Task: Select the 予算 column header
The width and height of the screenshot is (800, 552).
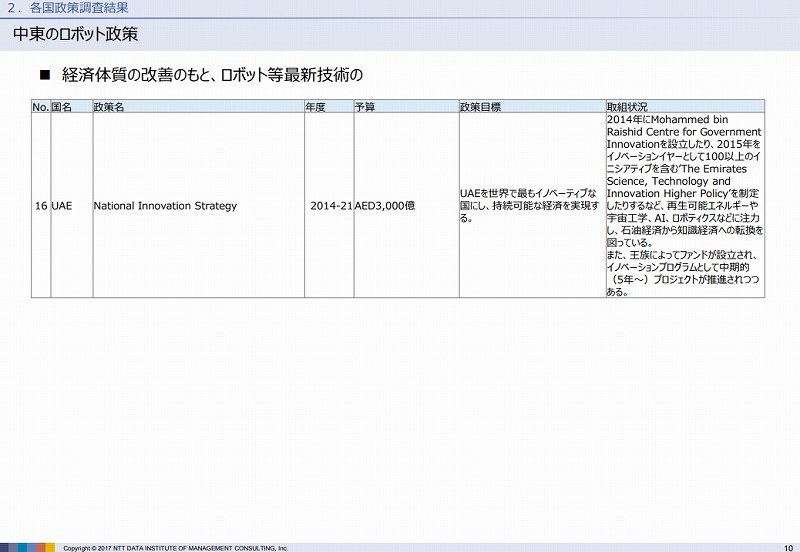Action: [365, 106]
